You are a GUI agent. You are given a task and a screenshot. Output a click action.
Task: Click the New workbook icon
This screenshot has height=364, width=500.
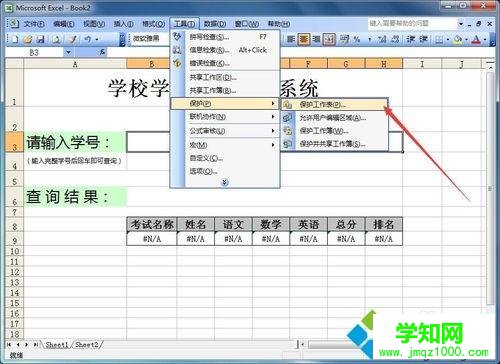(15, 39)
